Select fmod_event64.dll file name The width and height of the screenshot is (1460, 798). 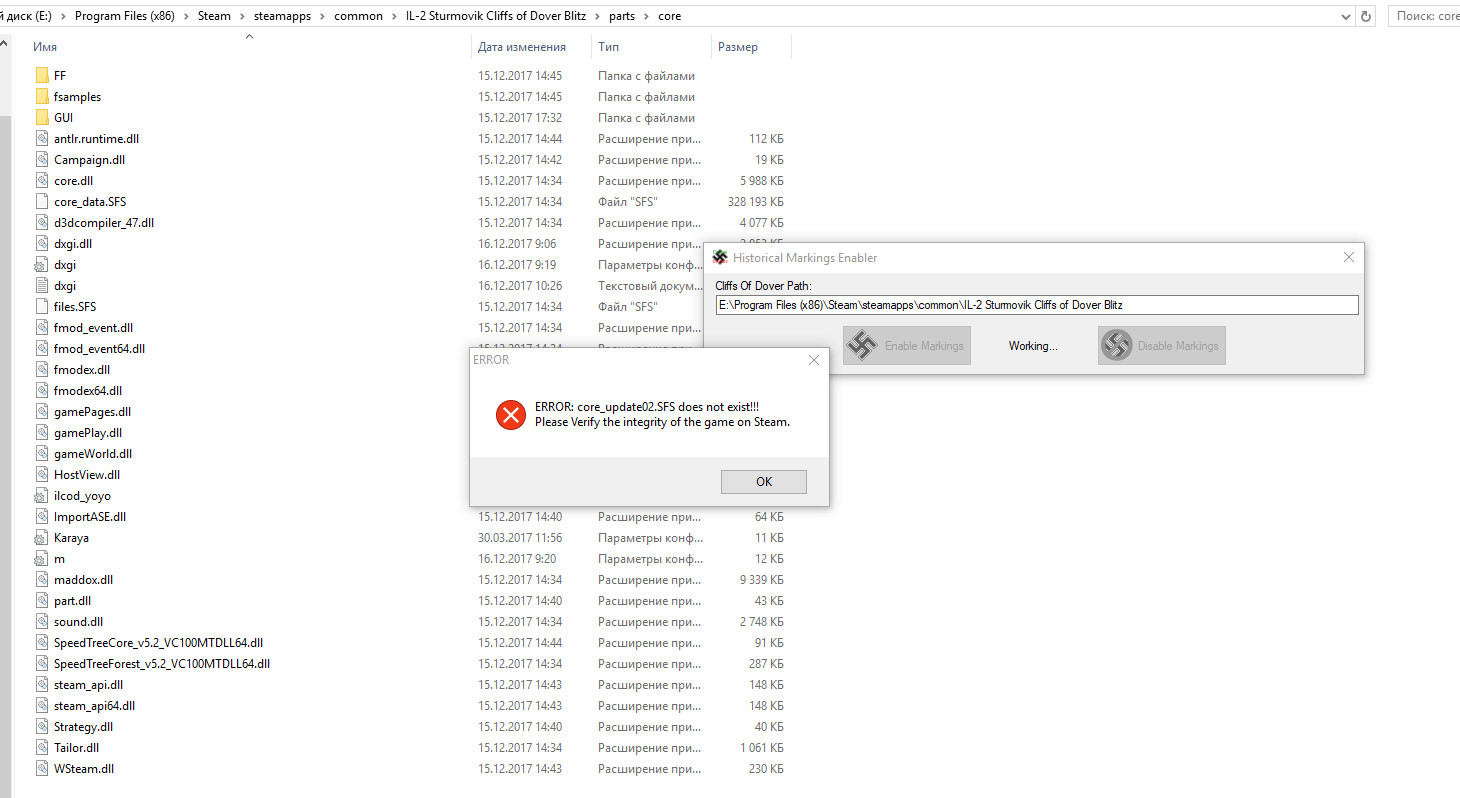click(x=99, y=349)
